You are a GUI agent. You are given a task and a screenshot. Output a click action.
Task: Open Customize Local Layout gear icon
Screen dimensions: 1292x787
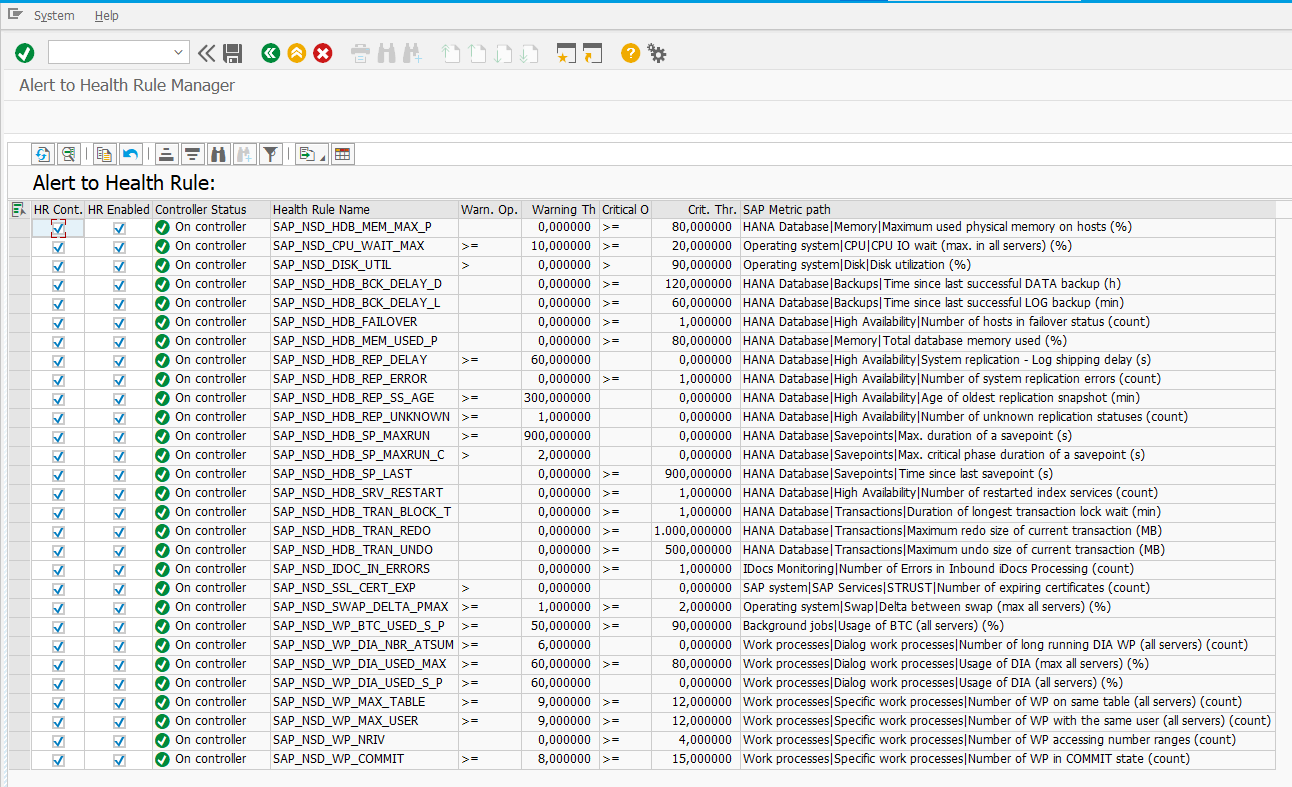coord(656,53)
